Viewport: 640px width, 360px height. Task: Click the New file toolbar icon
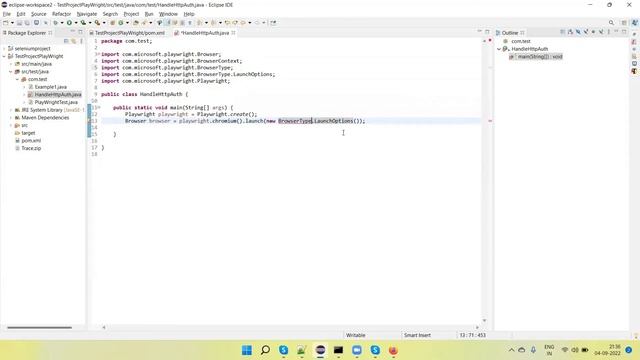[6, 23]
